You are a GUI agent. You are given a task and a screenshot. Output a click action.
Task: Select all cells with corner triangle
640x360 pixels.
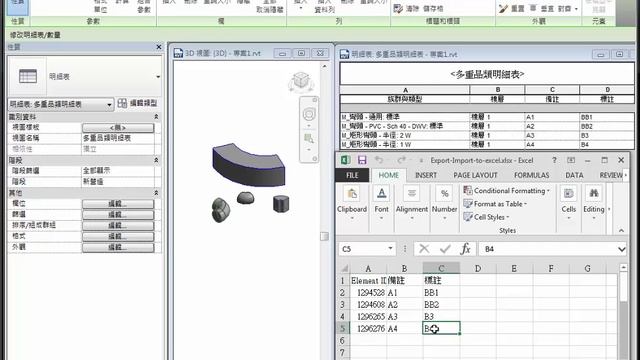[344, 269]
